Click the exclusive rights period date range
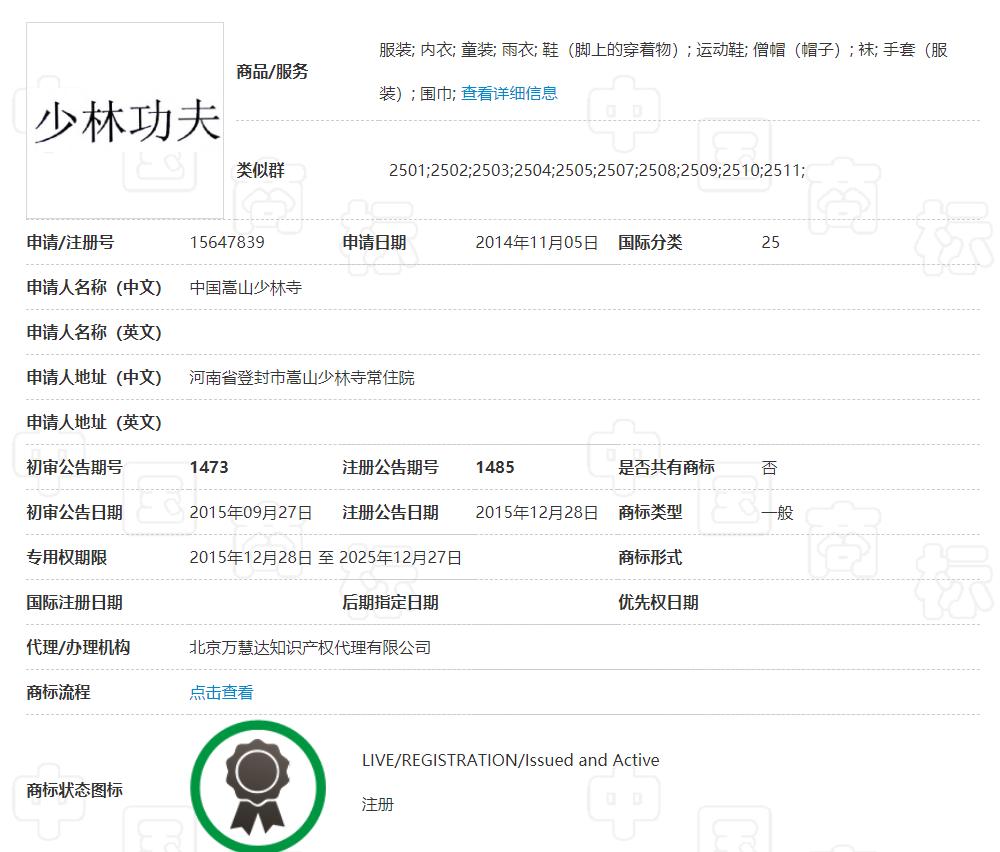This screenshot has height=852, width=1000. click(326, 557)
